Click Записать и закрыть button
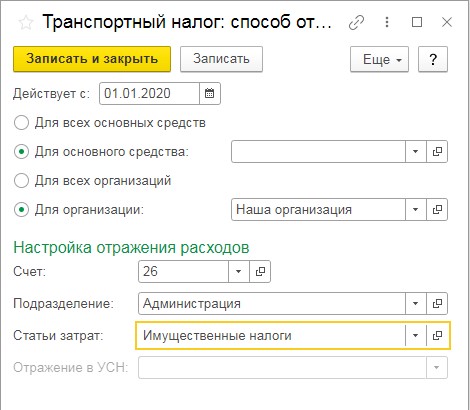470x410 pixels. pos(92,59)
